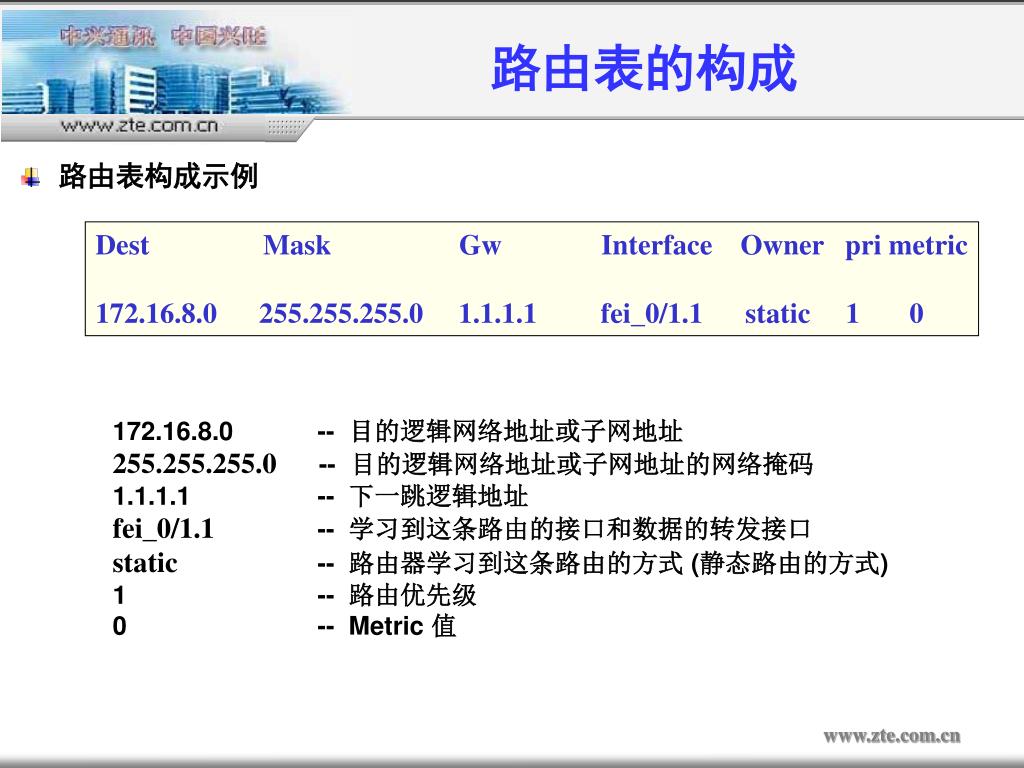Select the heading 路由表构成示例

159,176
